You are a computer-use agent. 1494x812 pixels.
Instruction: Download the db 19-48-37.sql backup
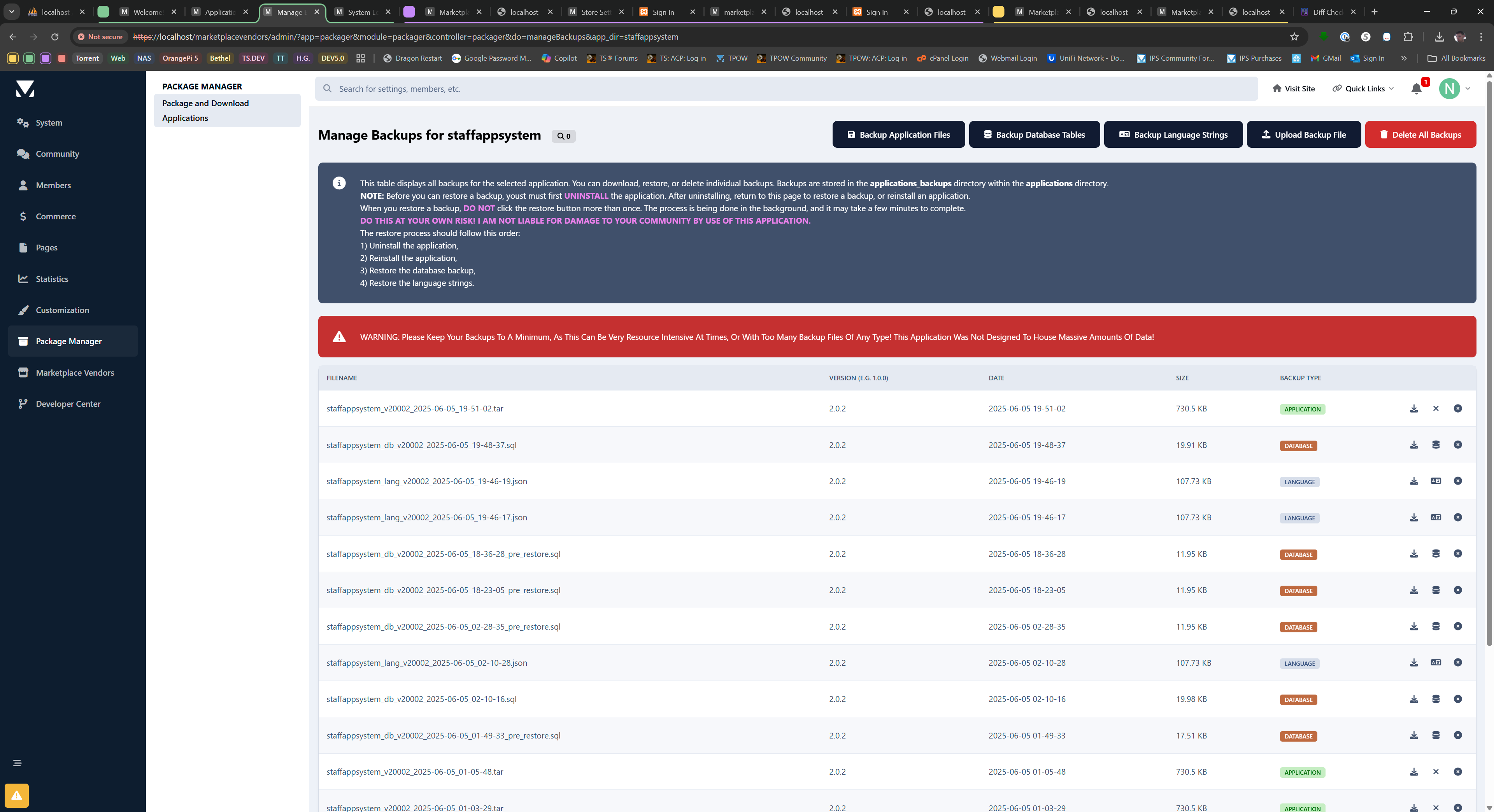point(1414,445)
